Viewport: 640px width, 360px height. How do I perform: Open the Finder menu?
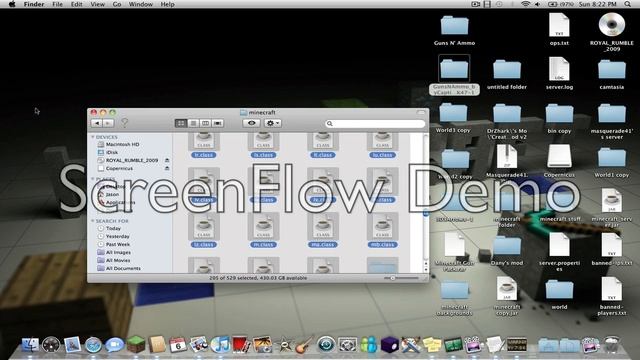[x=34, y=4]
